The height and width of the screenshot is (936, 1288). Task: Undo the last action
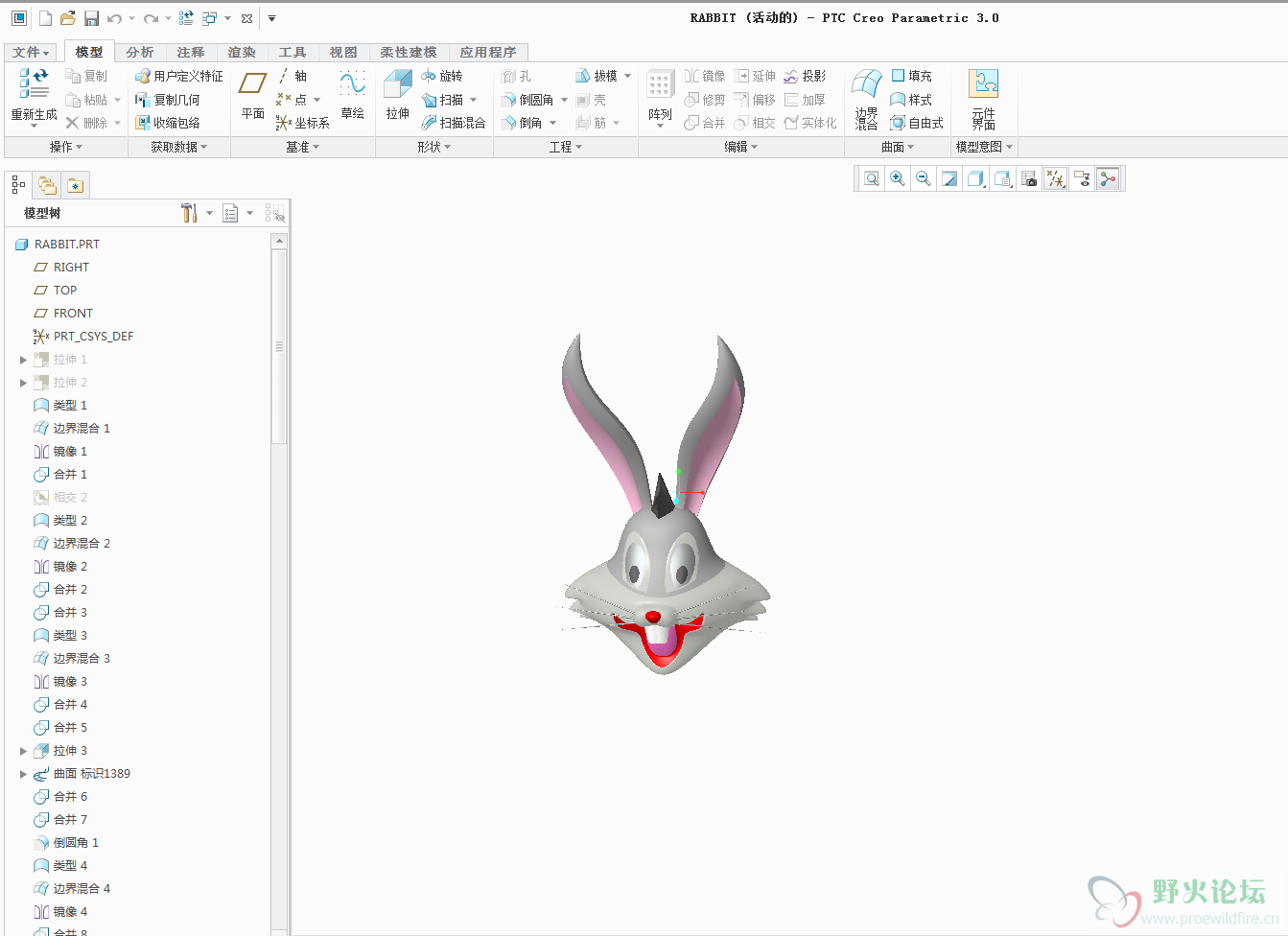(x=115, y=18)
